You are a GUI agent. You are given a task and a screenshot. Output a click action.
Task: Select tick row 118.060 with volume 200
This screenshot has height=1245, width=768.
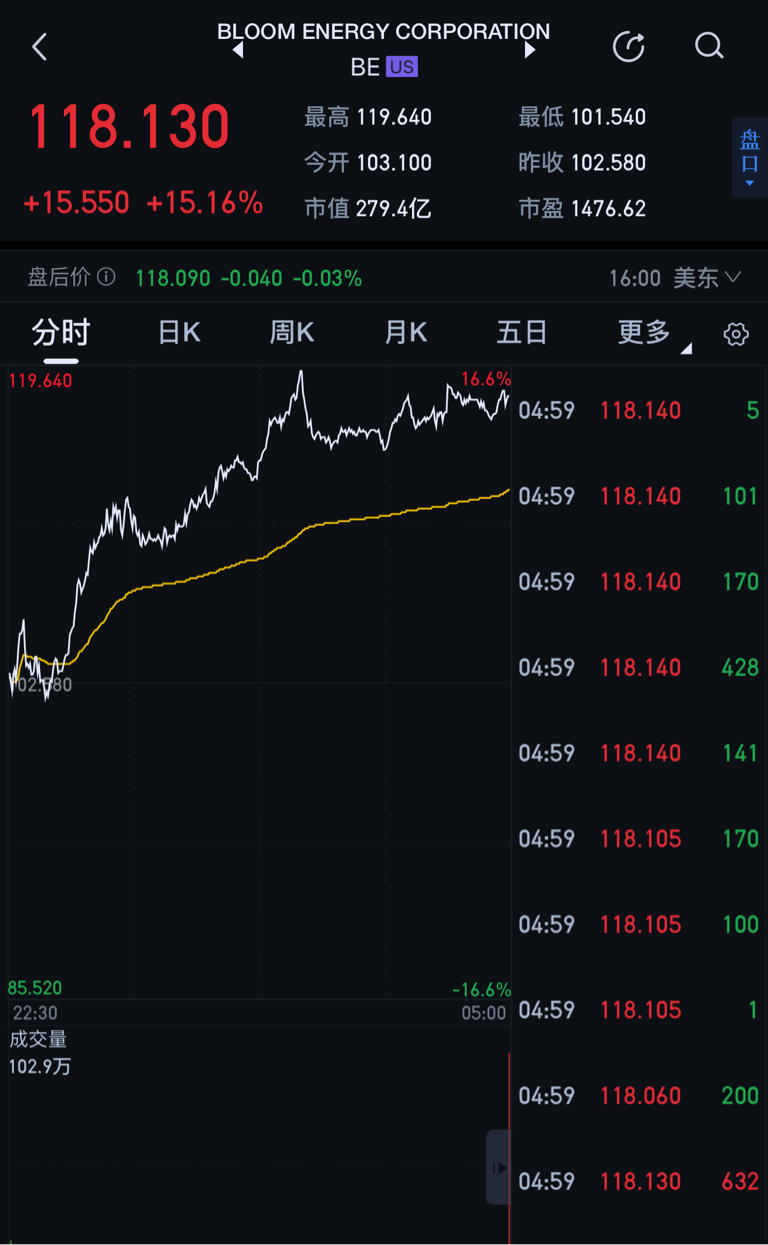[639, 1096]
